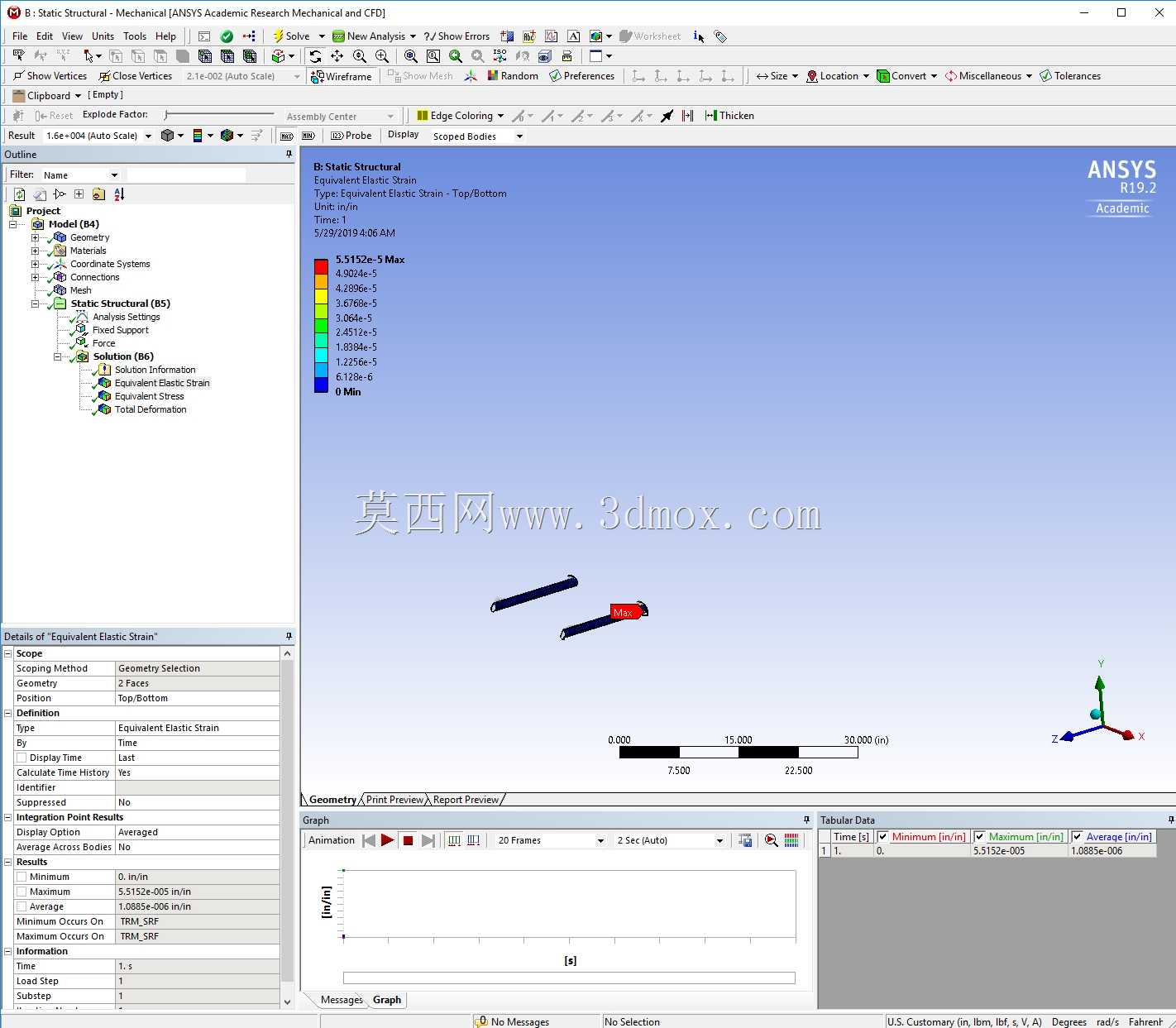The height and width of the screenshot is (1028, 1176).
Task: Select the Equivalent Stress result icon
Action: tap(104, 396)
